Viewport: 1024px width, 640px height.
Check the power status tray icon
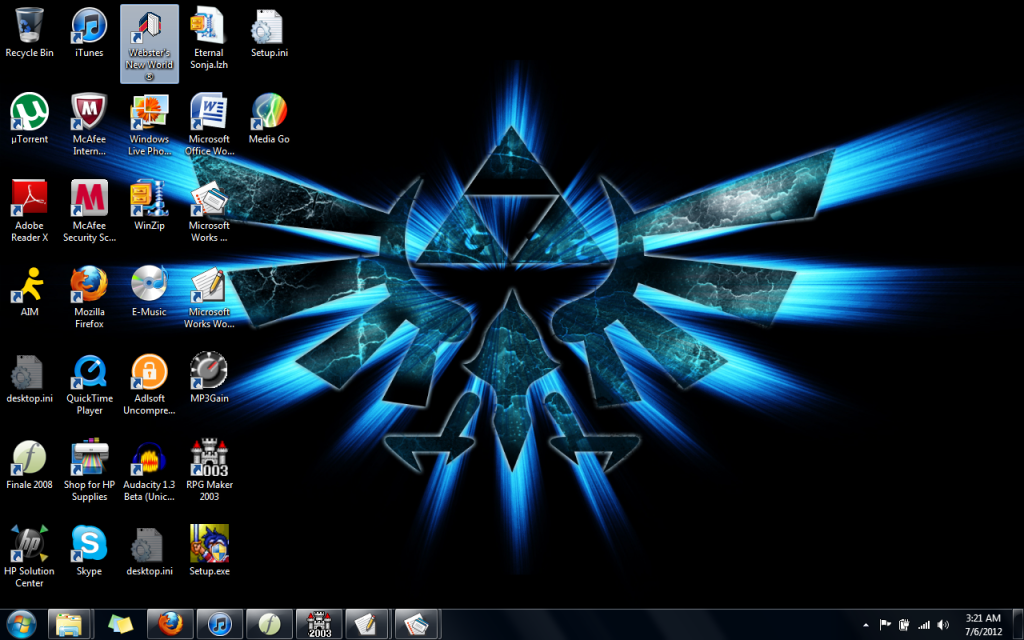point(904,625)
